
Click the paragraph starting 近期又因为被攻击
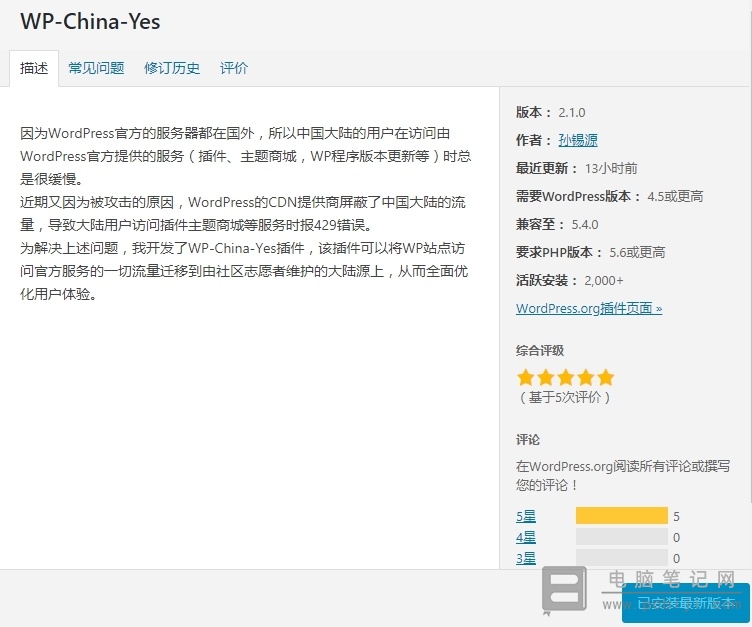243,213
